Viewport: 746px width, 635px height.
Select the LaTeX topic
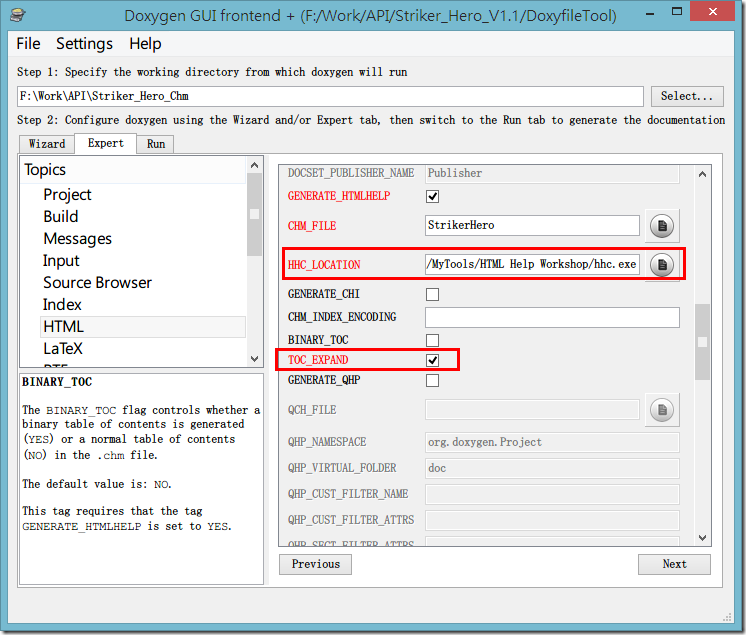coord(63,349)
